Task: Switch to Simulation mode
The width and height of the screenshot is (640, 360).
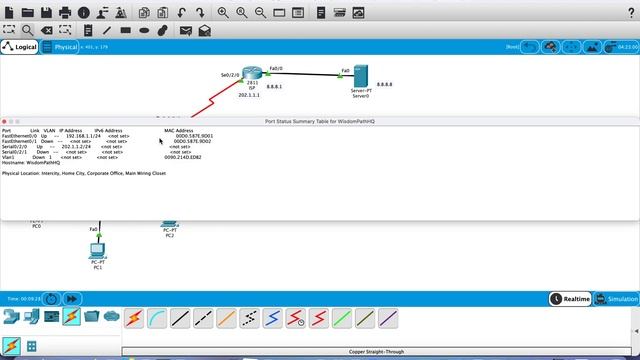Action: pos(616,299)
